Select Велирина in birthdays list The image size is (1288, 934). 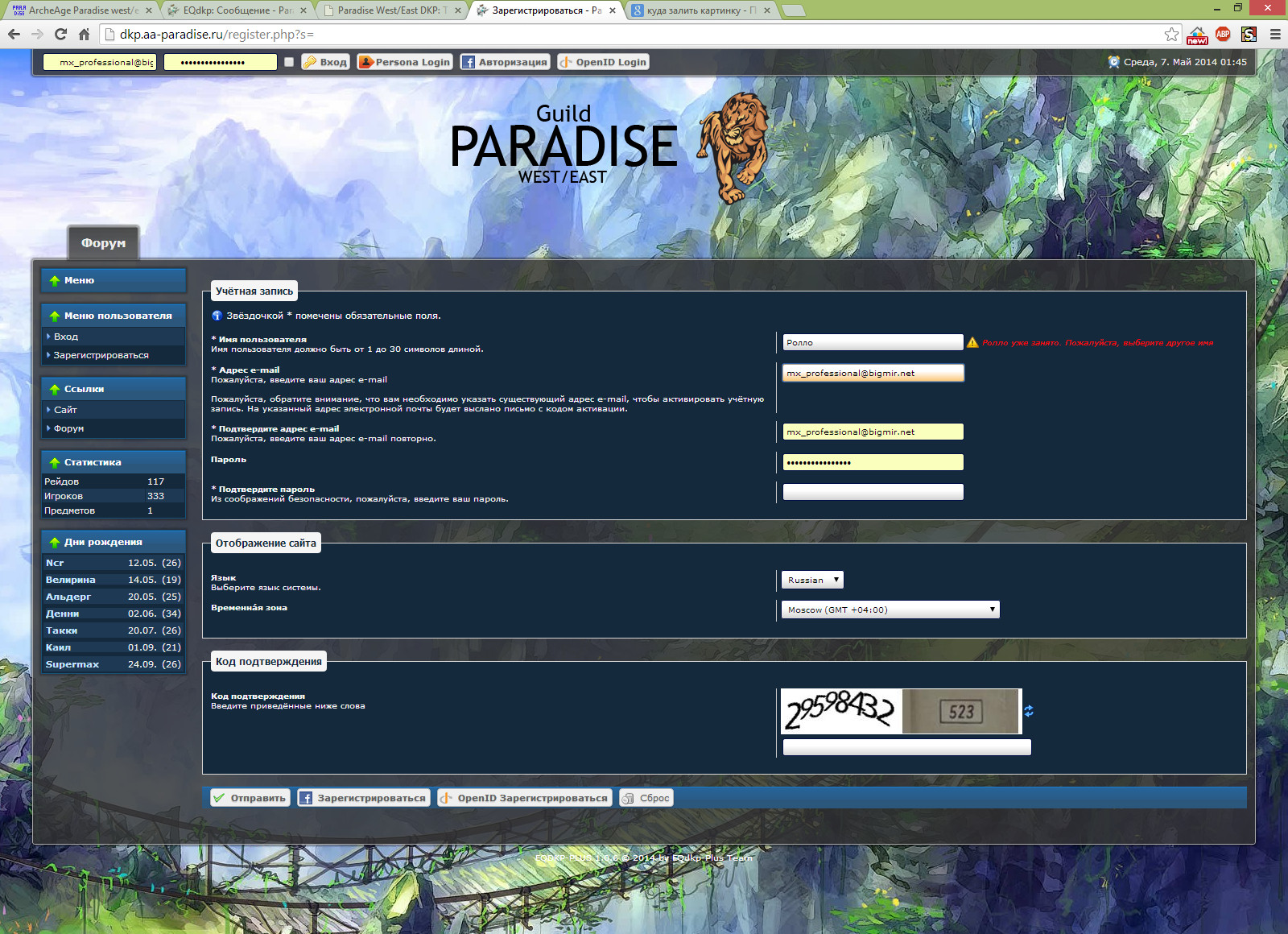(70, 580)
